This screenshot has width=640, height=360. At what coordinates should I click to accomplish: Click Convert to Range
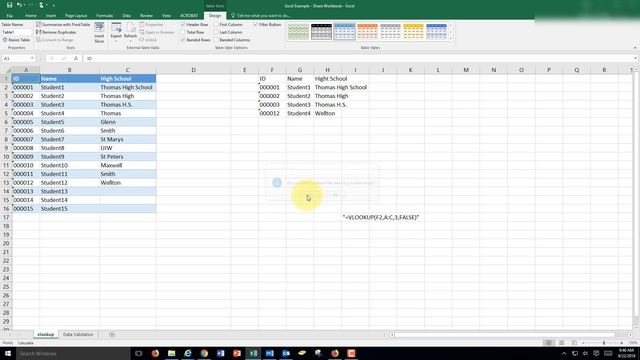[55, 40]
